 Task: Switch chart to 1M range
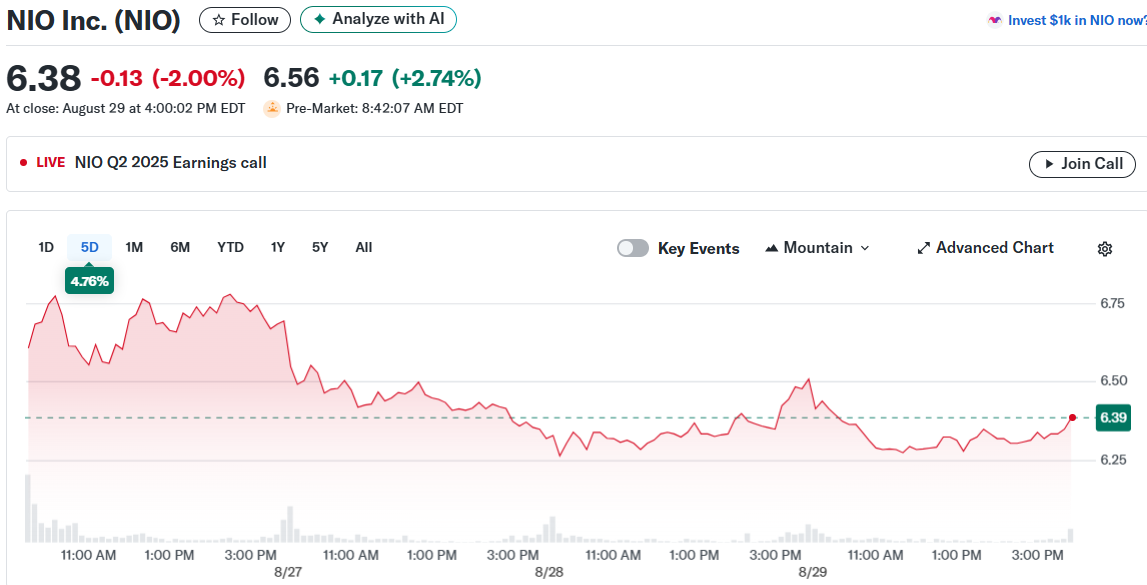tap(134, 247)
